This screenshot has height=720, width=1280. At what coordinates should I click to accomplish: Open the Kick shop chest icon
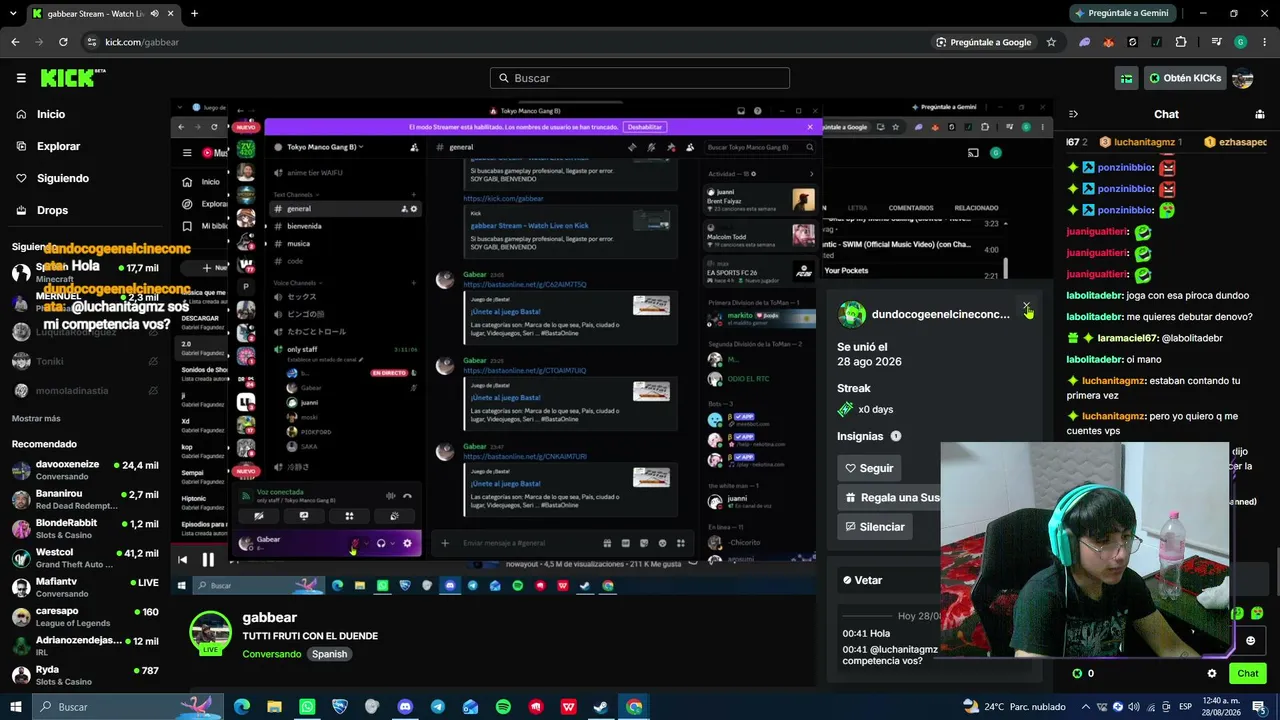coord(1126,78)
